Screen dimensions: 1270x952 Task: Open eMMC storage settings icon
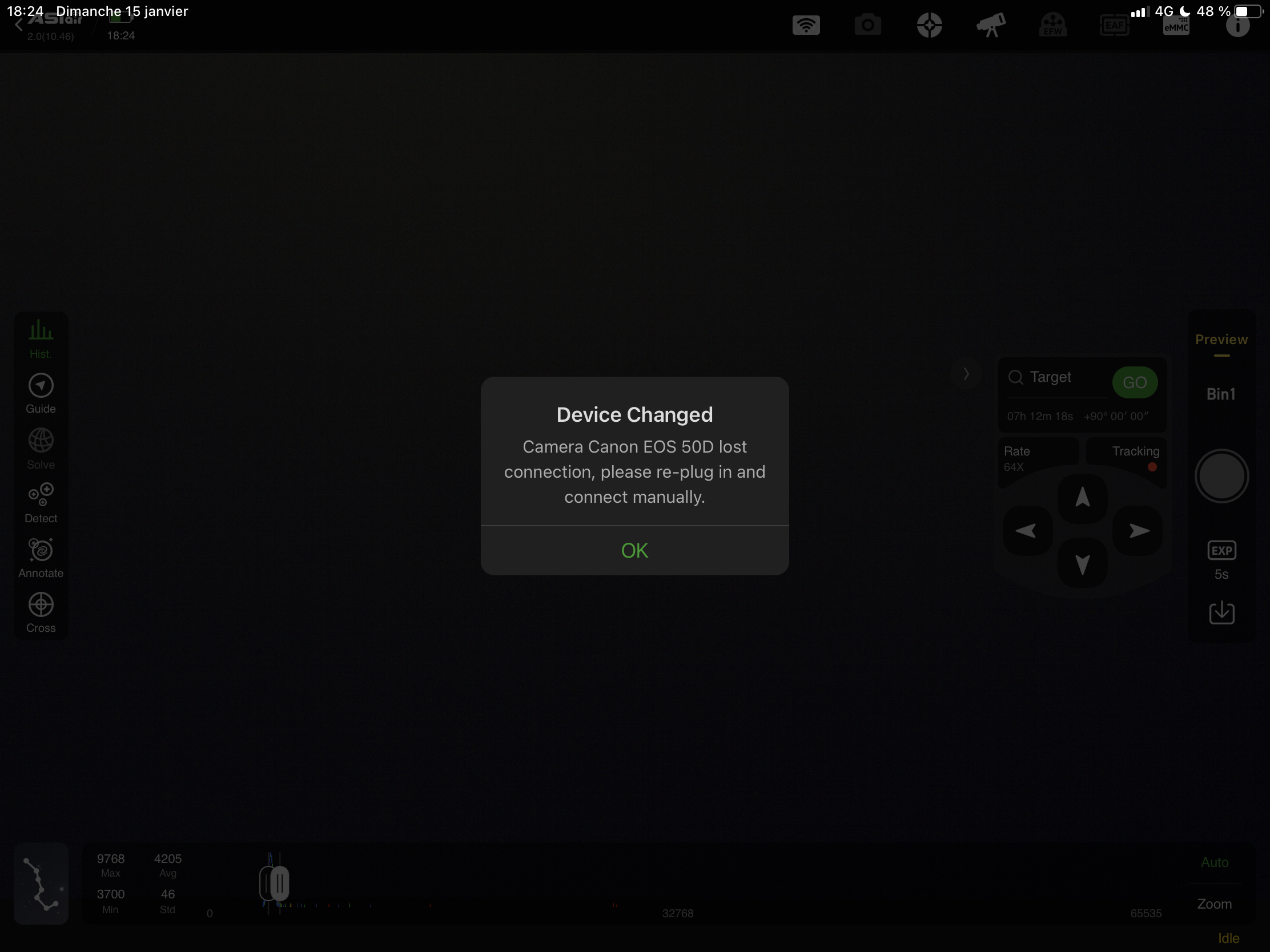pos(1176,26)
